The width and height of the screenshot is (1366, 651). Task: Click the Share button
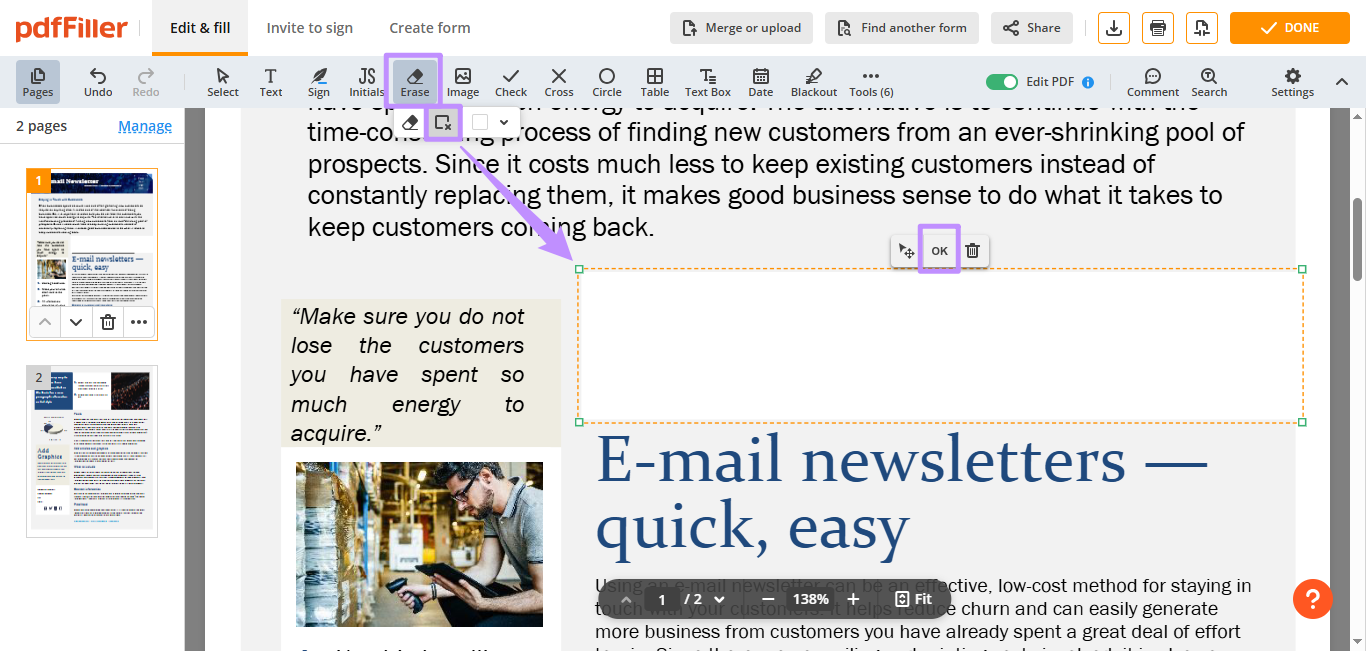[1032, 28]
